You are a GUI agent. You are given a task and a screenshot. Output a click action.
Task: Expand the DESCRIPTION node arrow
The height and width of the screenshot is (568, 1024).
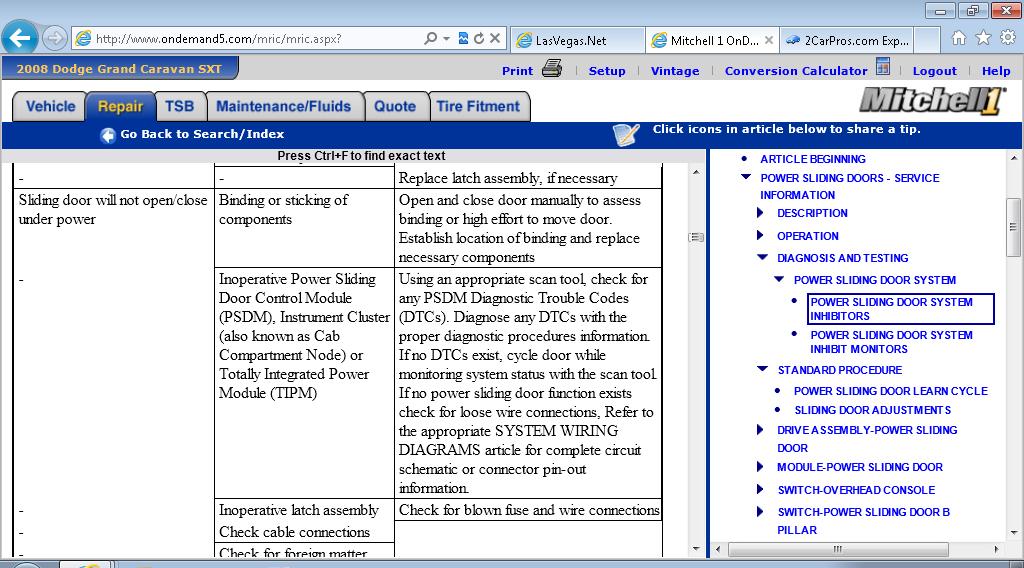pyautogui.click(x=760, y=212)
